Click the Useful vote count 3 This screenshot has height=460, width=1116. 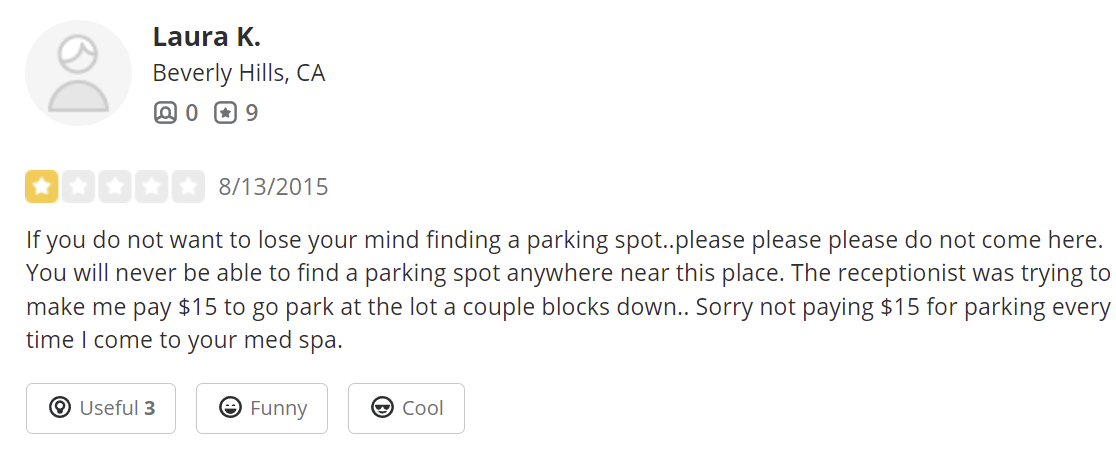click(x=150, y=408)
